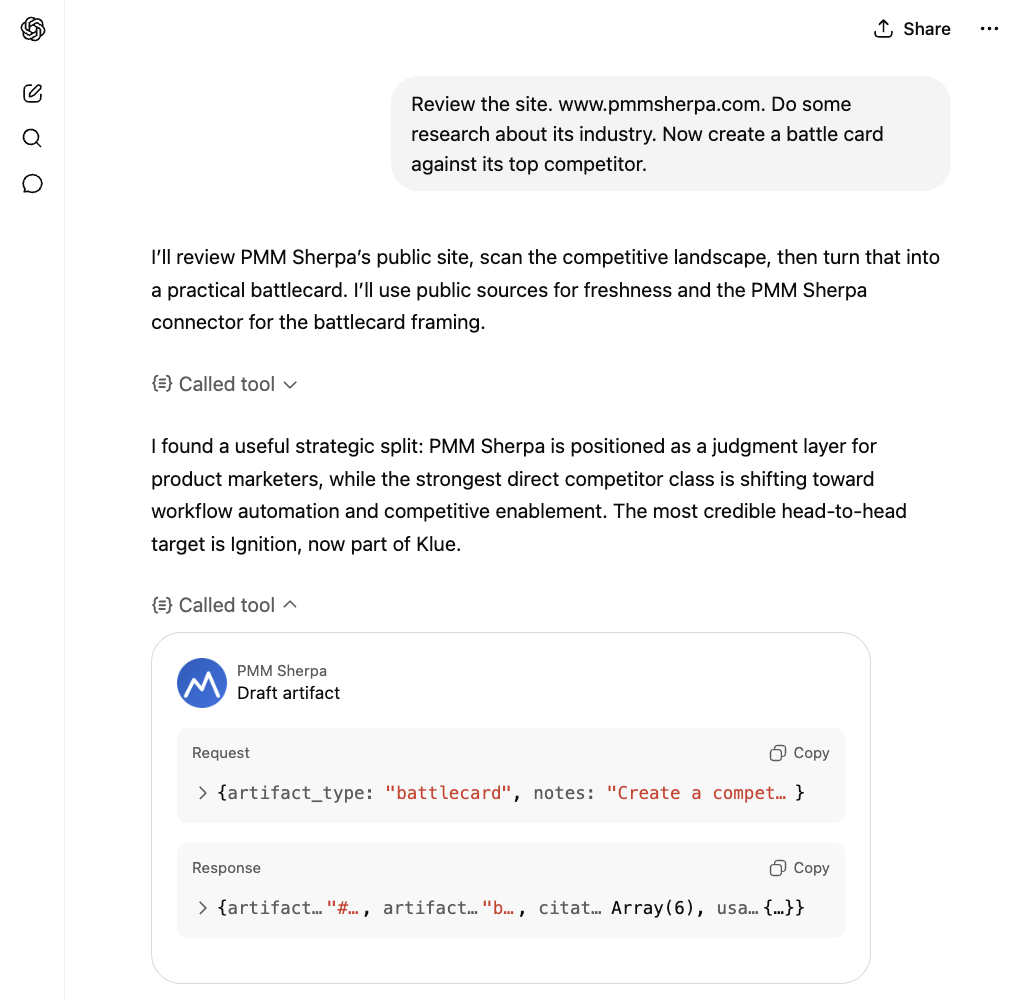Image resolution: width=1017 pixels, height=1000 pixels.
Task: Start a new chat with compose icon
Action: click(32, 93)
